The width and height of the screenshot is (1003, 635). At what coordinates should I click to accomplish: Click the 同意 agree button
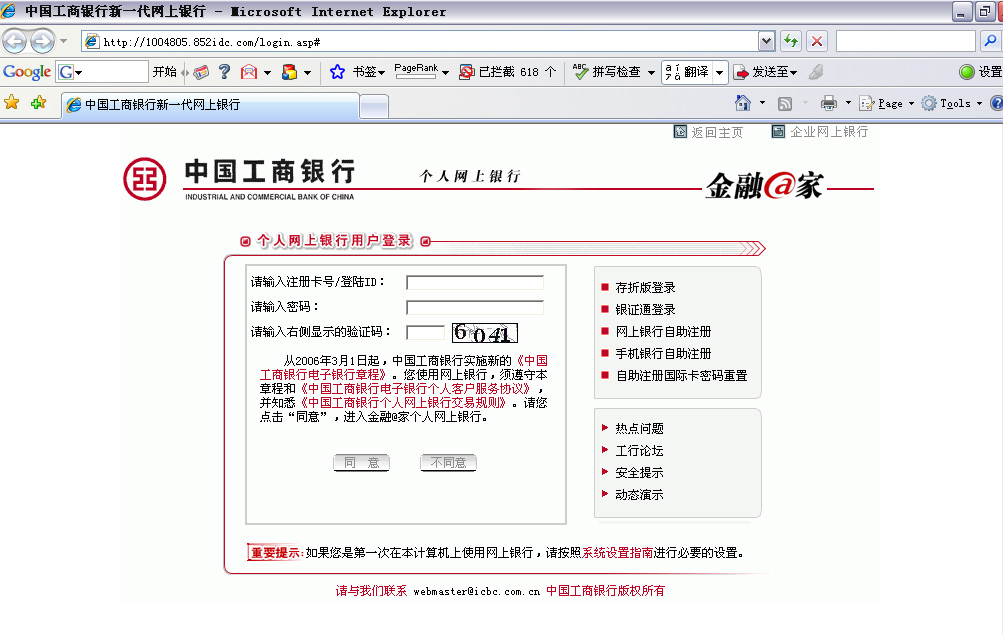(361, 462)
